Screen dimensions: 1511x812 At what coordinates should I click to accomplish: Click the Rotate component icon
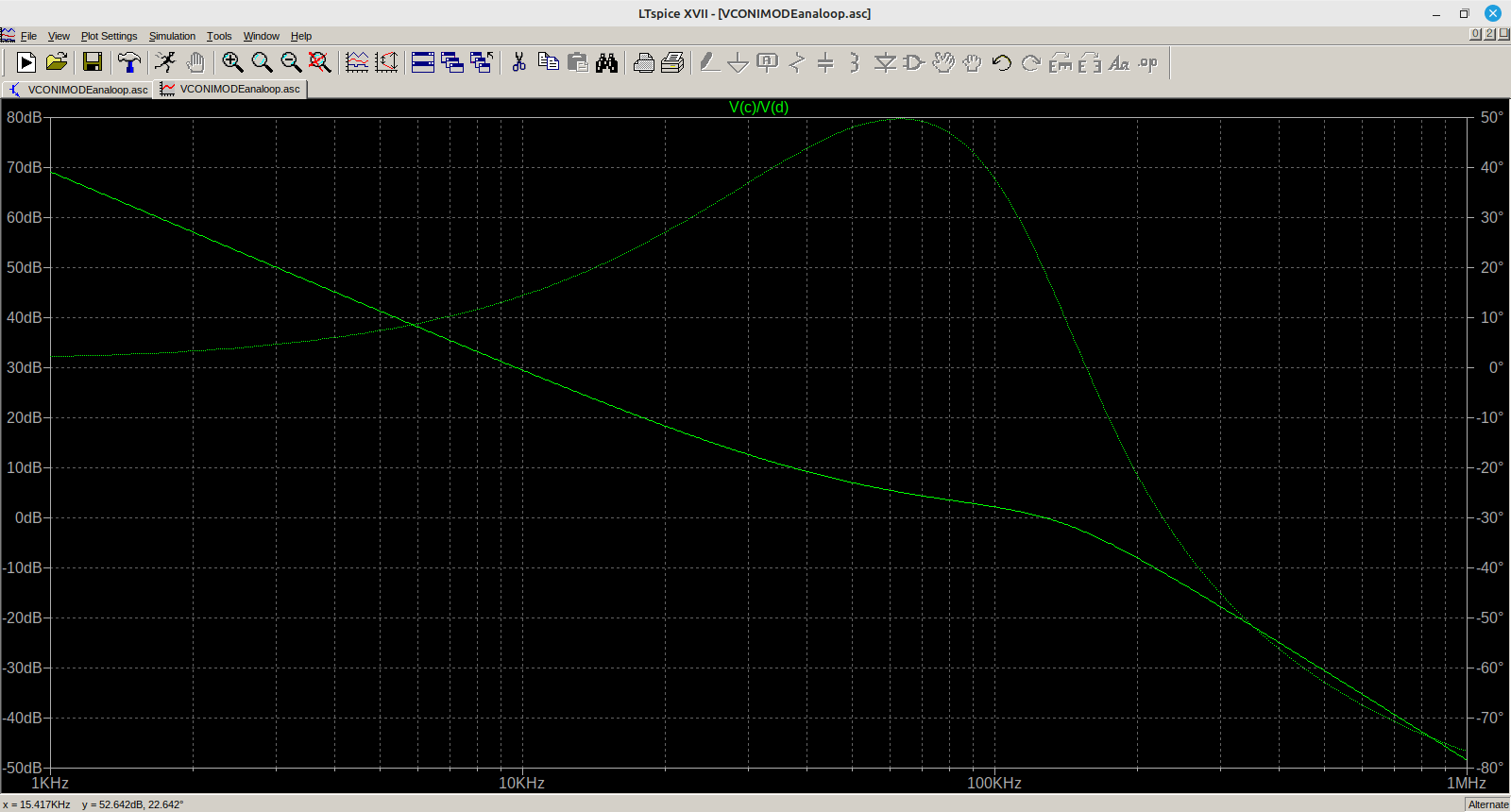(x=1061, y=62)
